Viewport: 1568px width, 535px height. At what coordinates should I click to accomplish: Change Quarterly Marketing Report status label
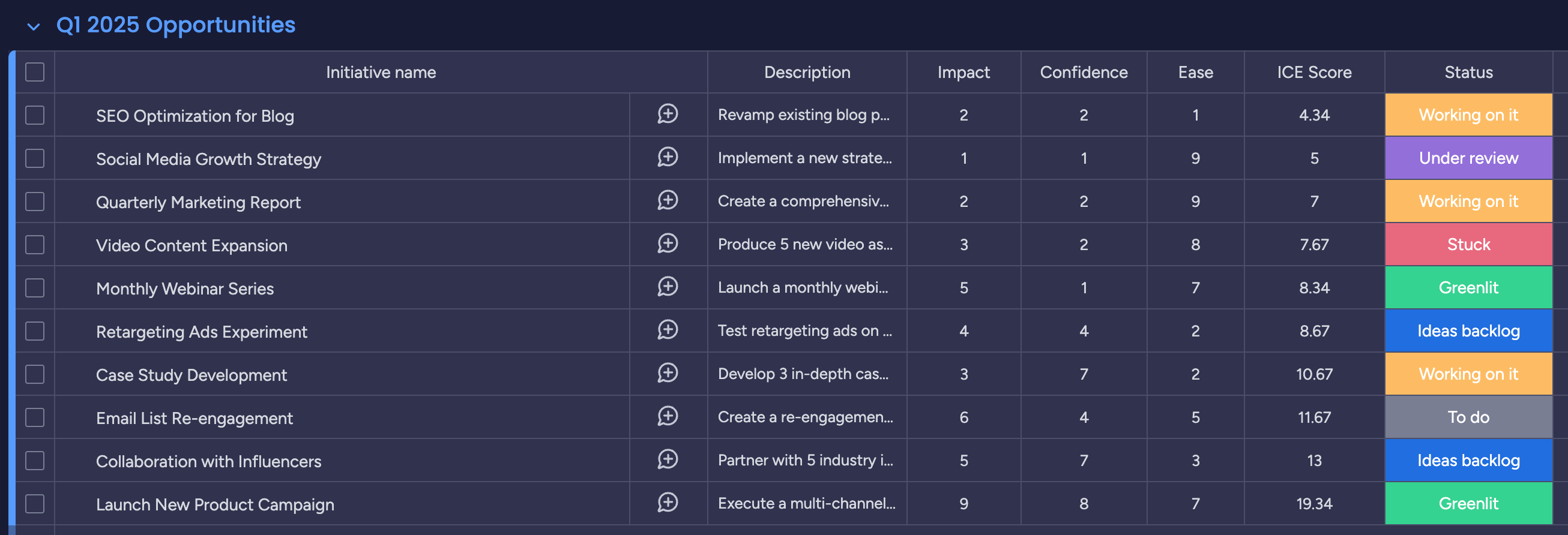pos(1468,200)
